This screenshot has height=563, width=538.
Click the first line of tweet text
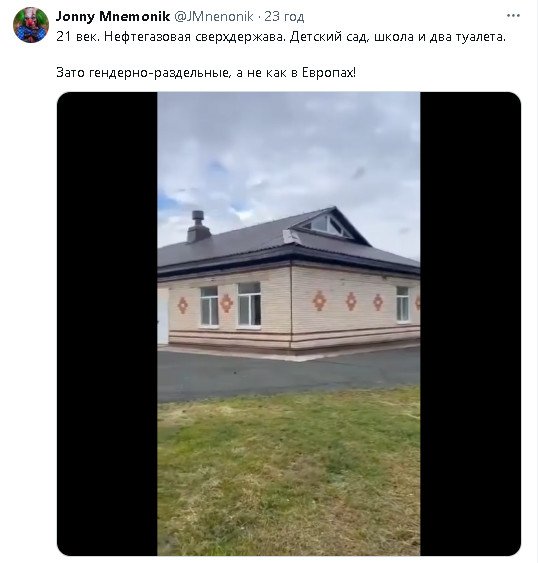point(281,37)
